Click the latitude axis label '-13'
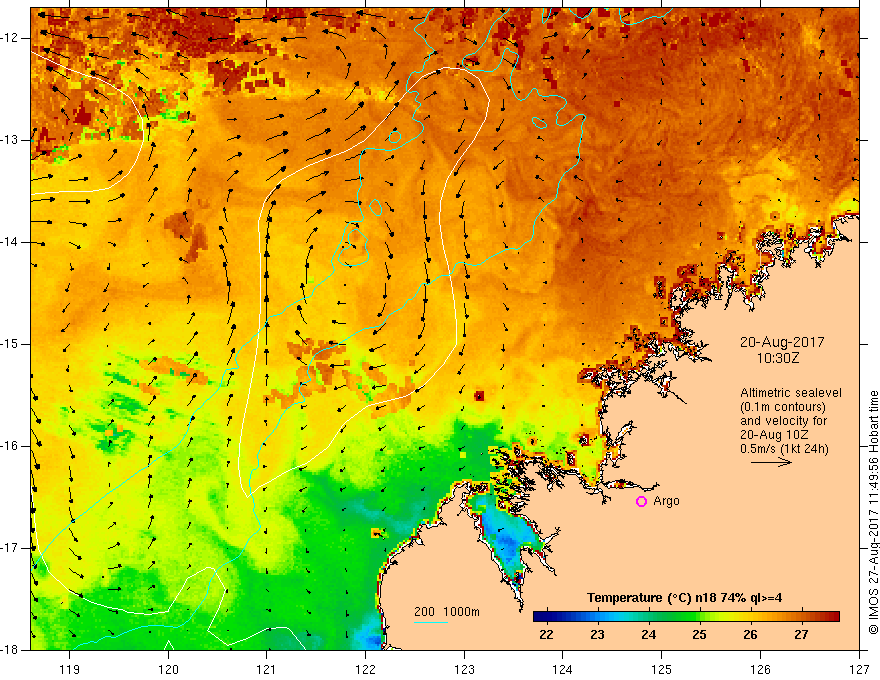The height and width of the screenshot is (680, 880). (x=11, y=140)
